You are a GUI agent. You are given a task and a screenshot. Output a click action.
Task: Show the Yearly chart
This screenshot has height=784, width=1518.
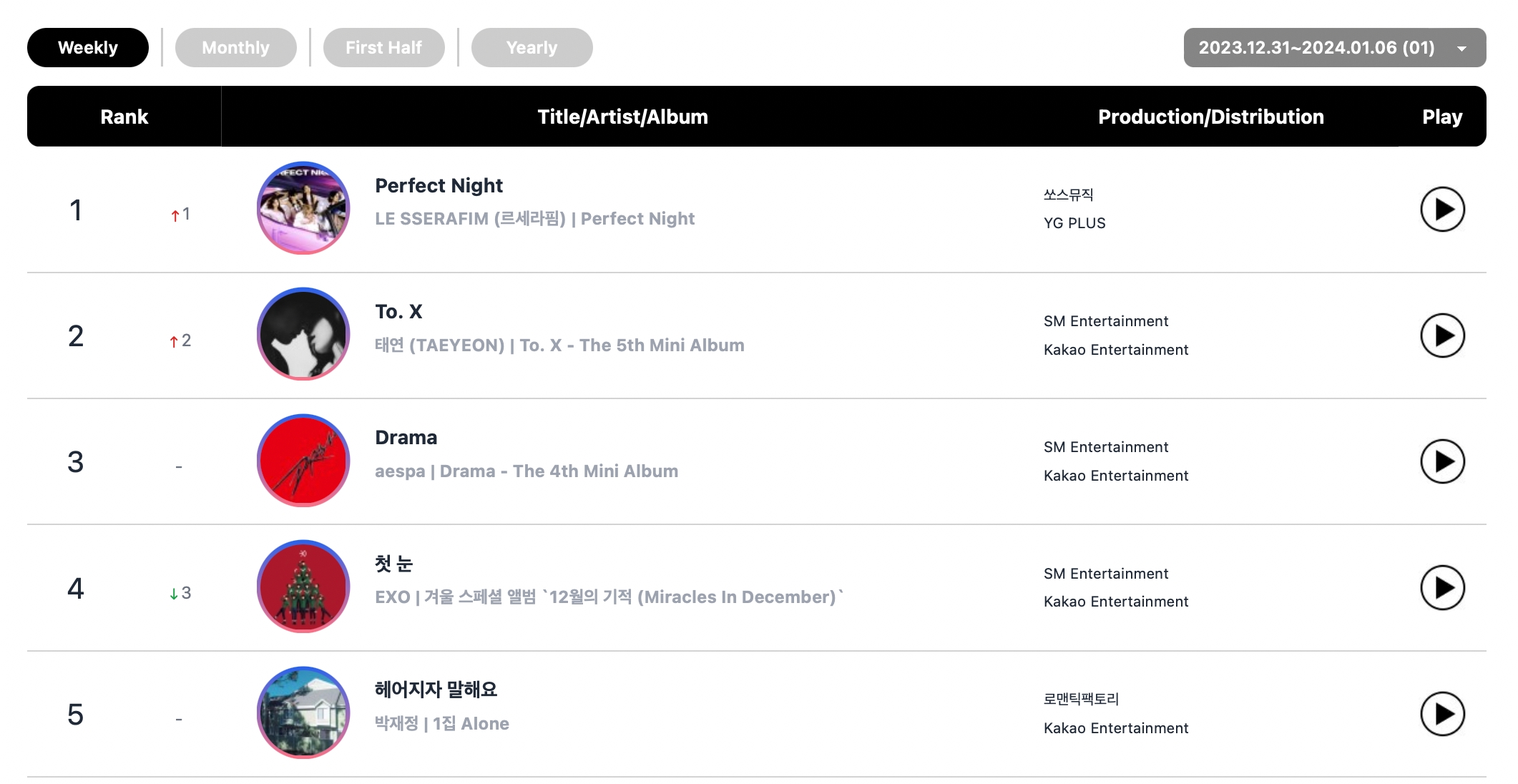[x=532, y=48]
